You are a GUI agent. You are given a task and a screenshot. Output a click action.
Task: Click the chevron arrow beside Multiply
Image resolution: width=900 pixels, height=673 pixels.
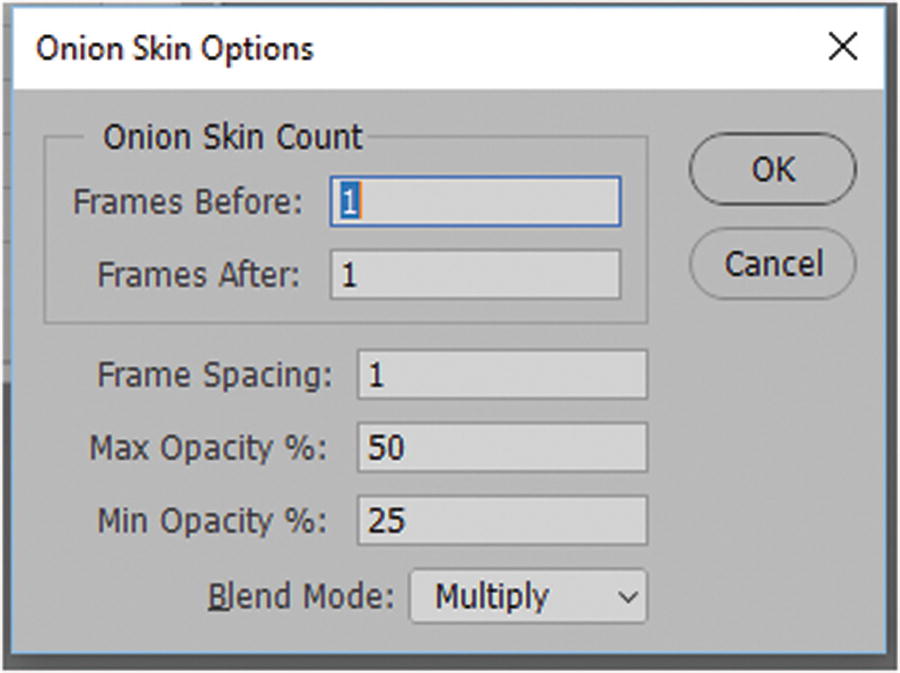tap(627, 597)
